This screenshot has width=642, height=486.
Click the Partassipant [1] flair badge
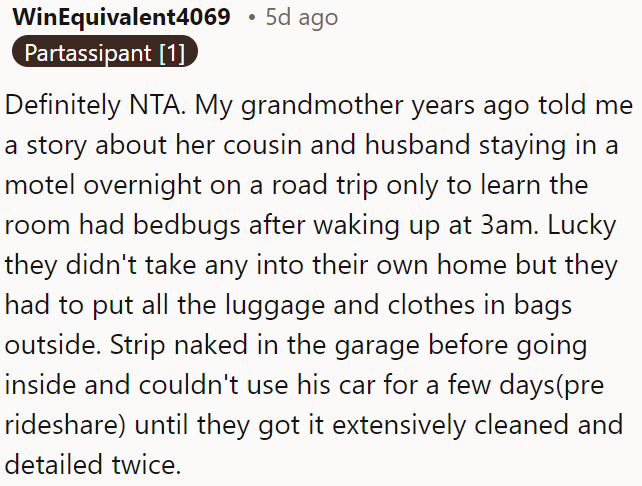105,52
